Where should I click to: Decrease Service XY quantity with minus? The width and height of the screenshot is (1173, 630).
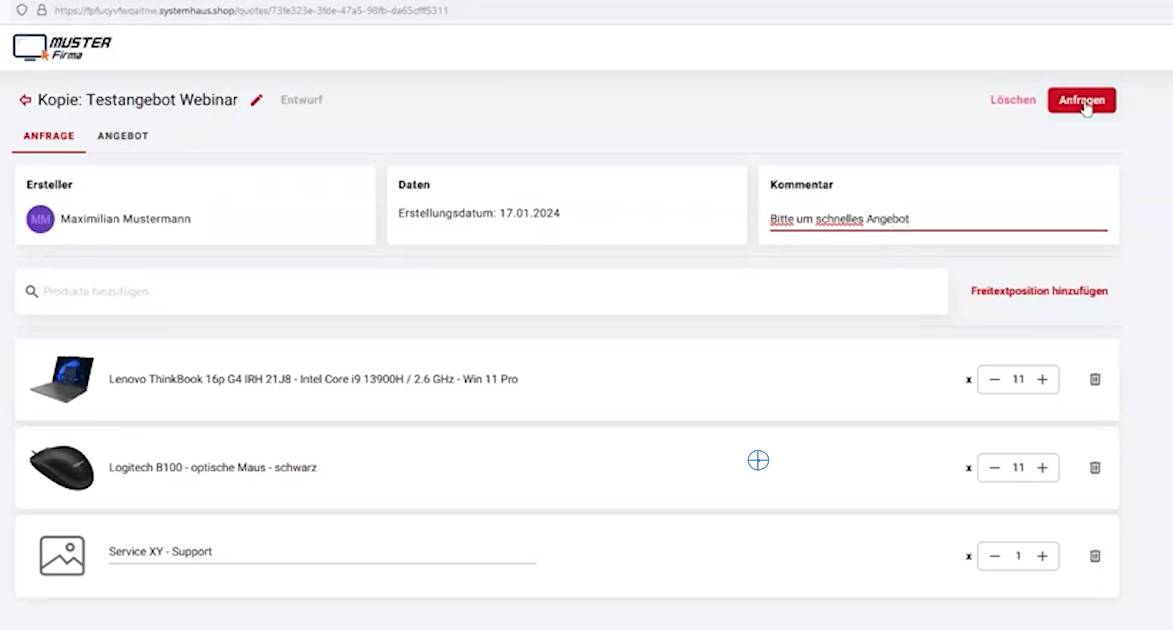tap(994, 556)
